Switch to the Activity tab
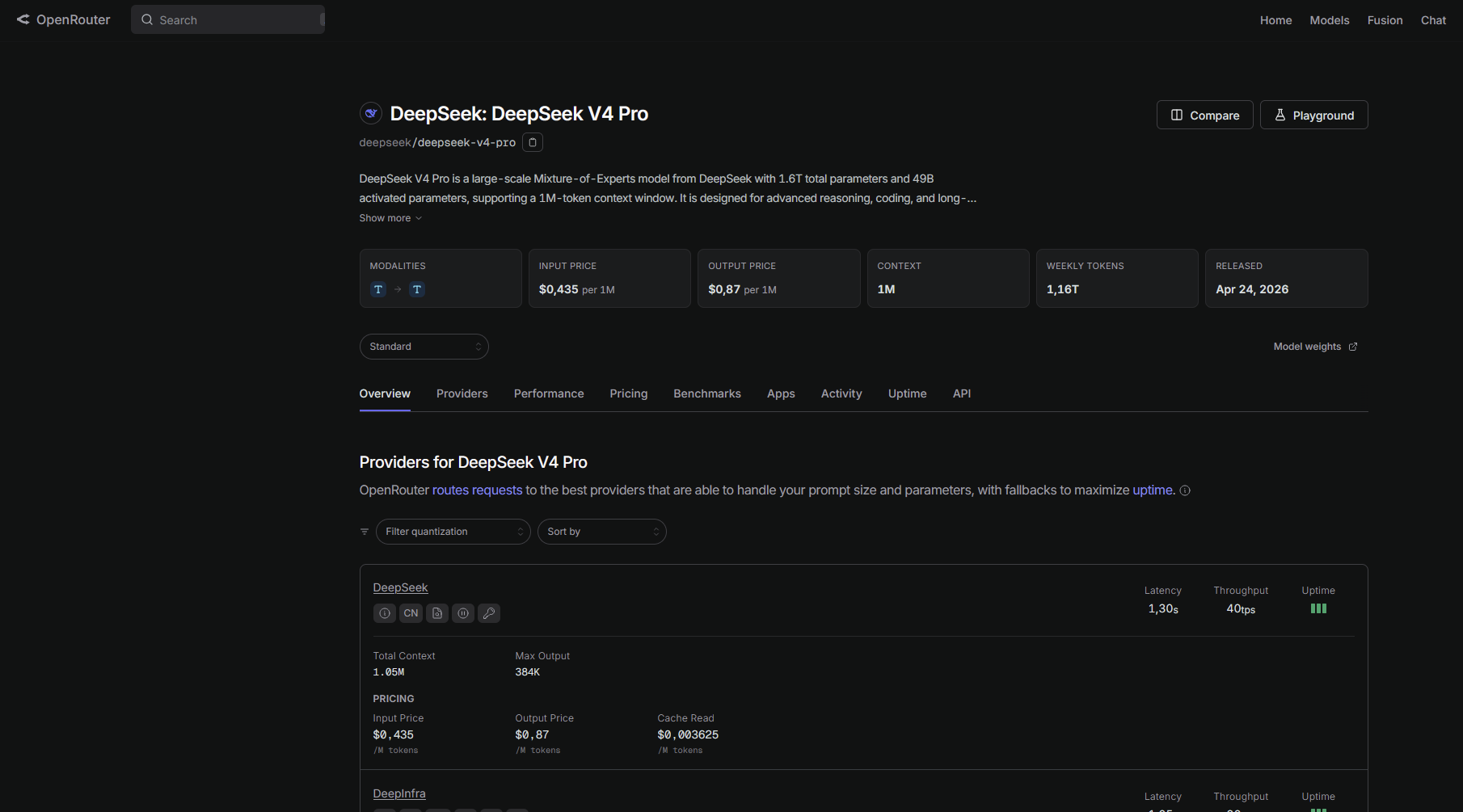The image size is (1463, 812). tap(841, 393)
